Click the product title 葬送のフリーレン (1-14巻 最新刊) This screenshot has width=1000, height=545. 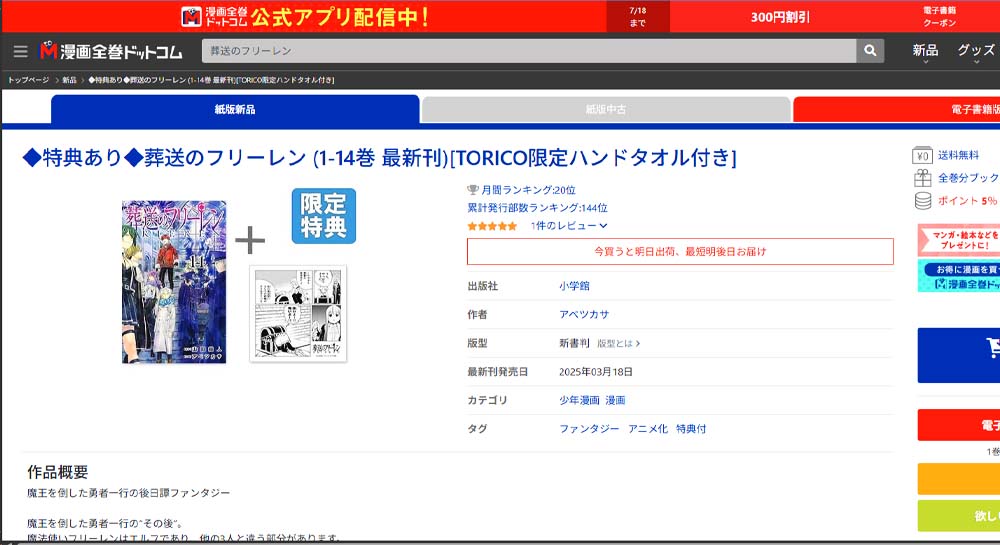point(379,157)
